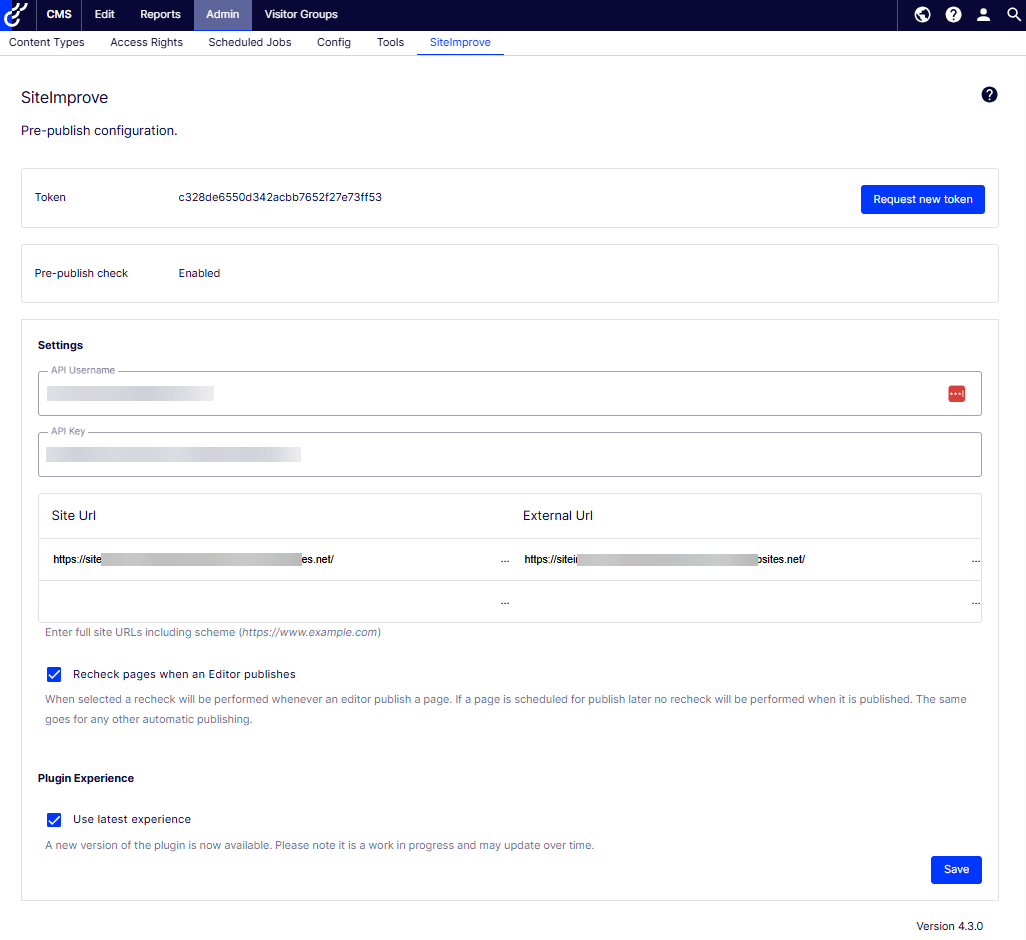This screenshot has height=940, width=1026.
Task: Click the Token label
Action: pos(50,198)
